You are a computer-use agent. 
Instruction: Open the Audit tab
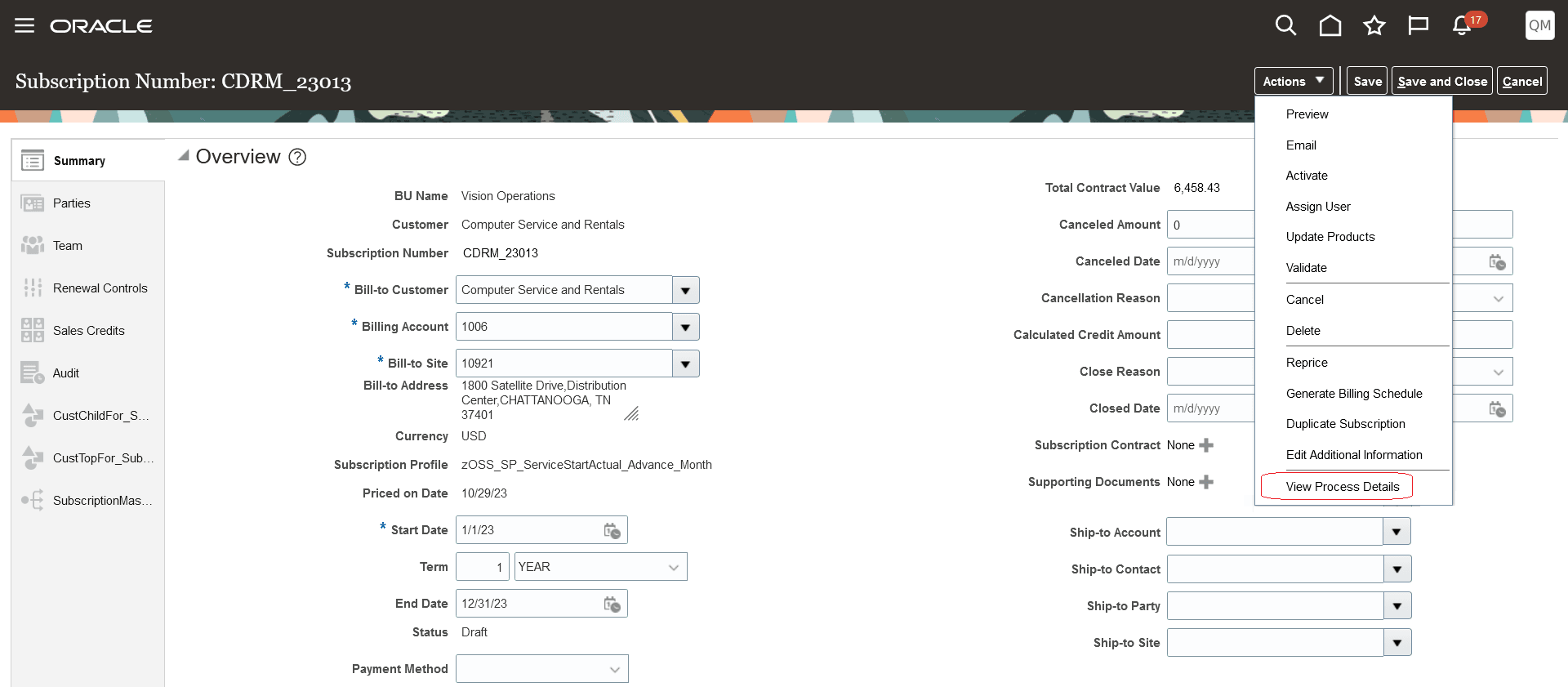click(x=88, y=372)
